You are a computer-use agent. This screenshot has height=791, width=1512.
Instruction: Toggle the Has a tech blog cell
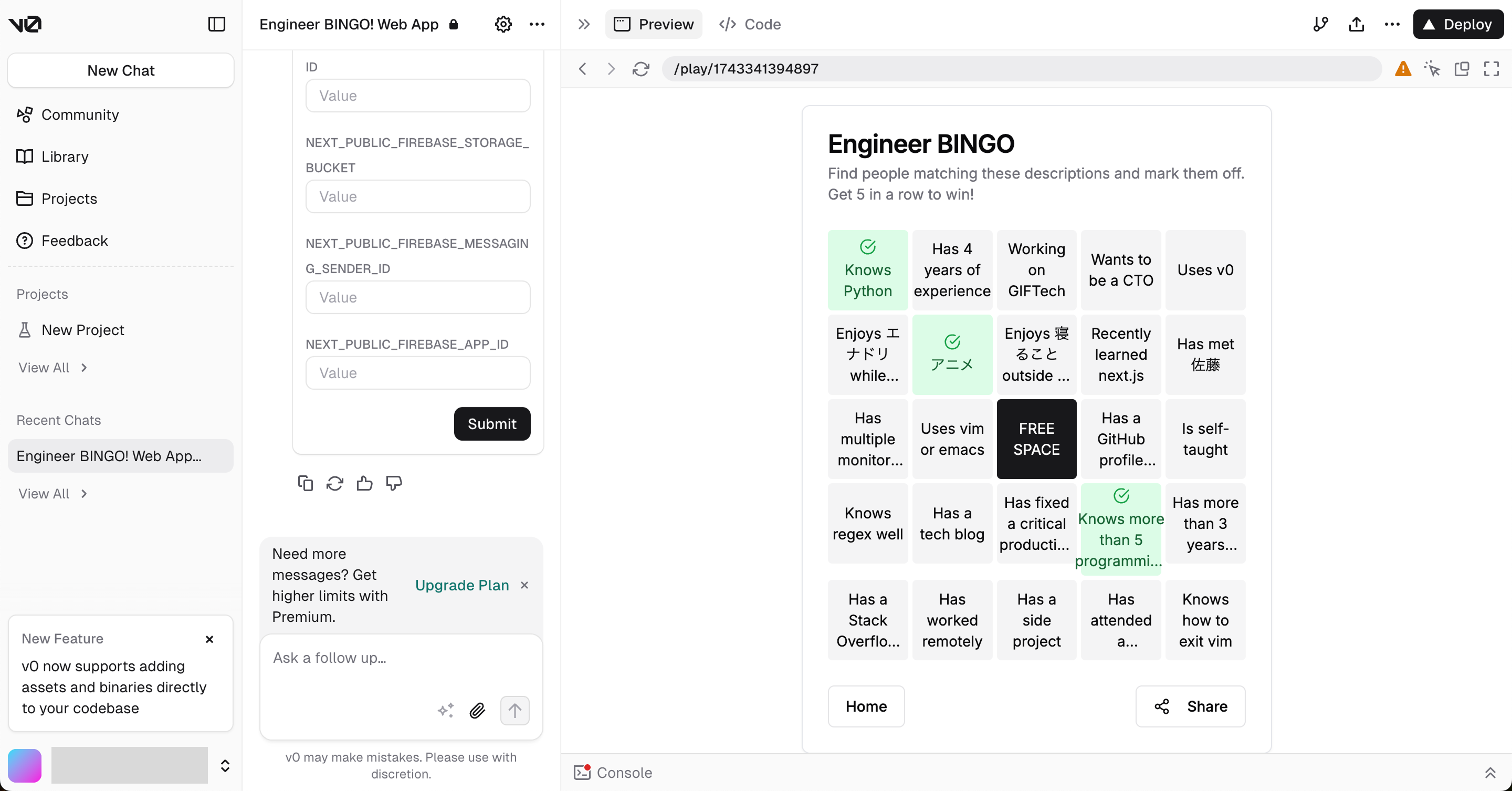pyautogui.click(x=951, y=523)
